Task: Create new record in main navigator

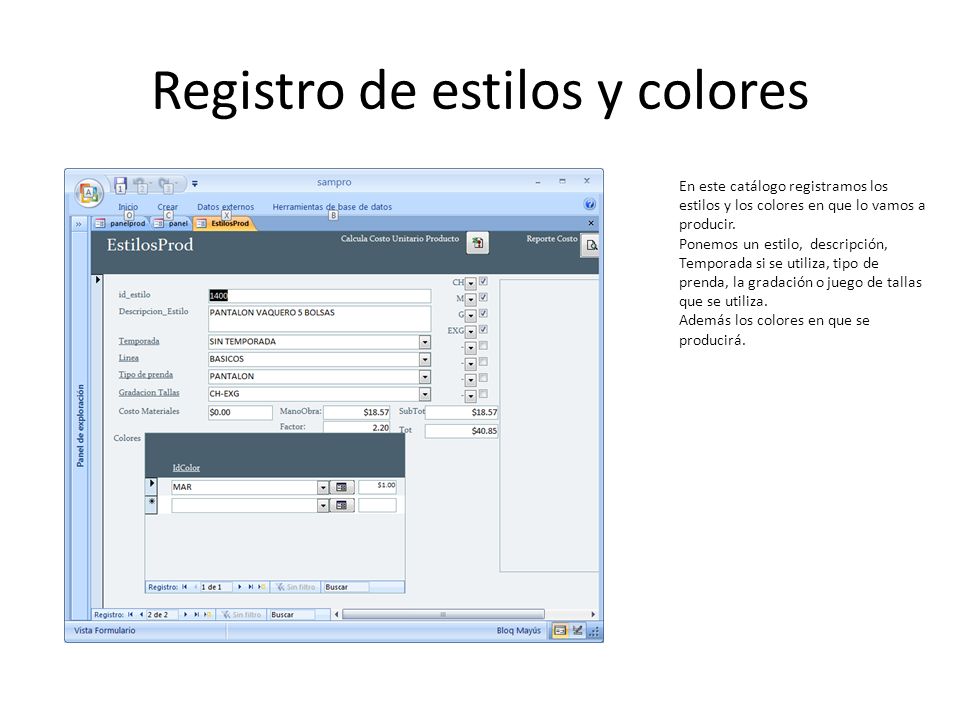Action: tap(208, 614)
